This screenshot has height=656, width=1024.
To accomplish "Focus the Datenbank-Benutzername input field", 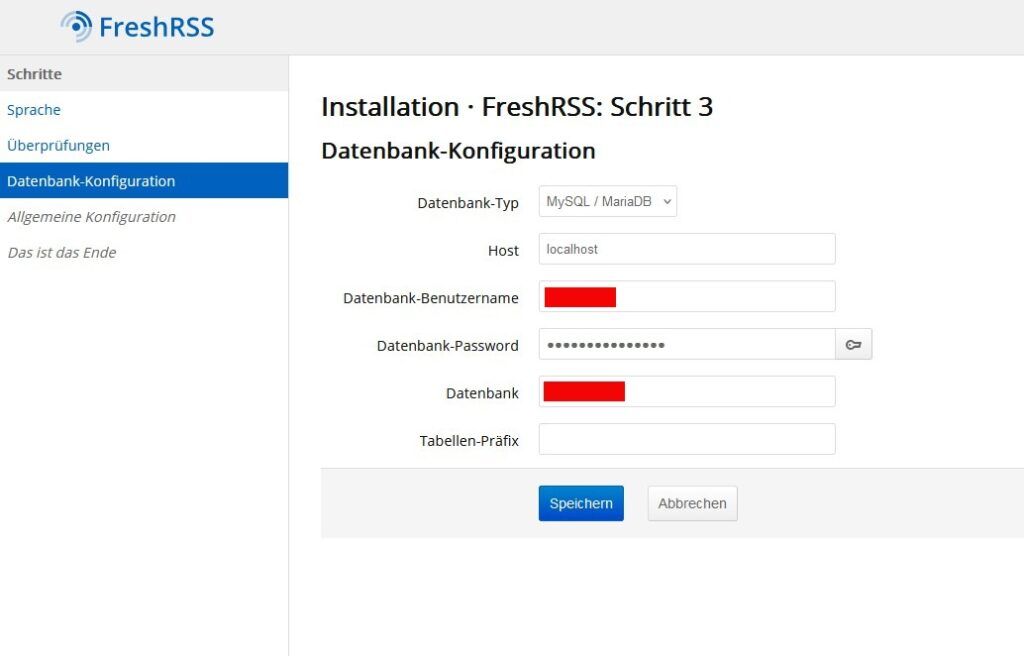I will [x=687, y=297].
